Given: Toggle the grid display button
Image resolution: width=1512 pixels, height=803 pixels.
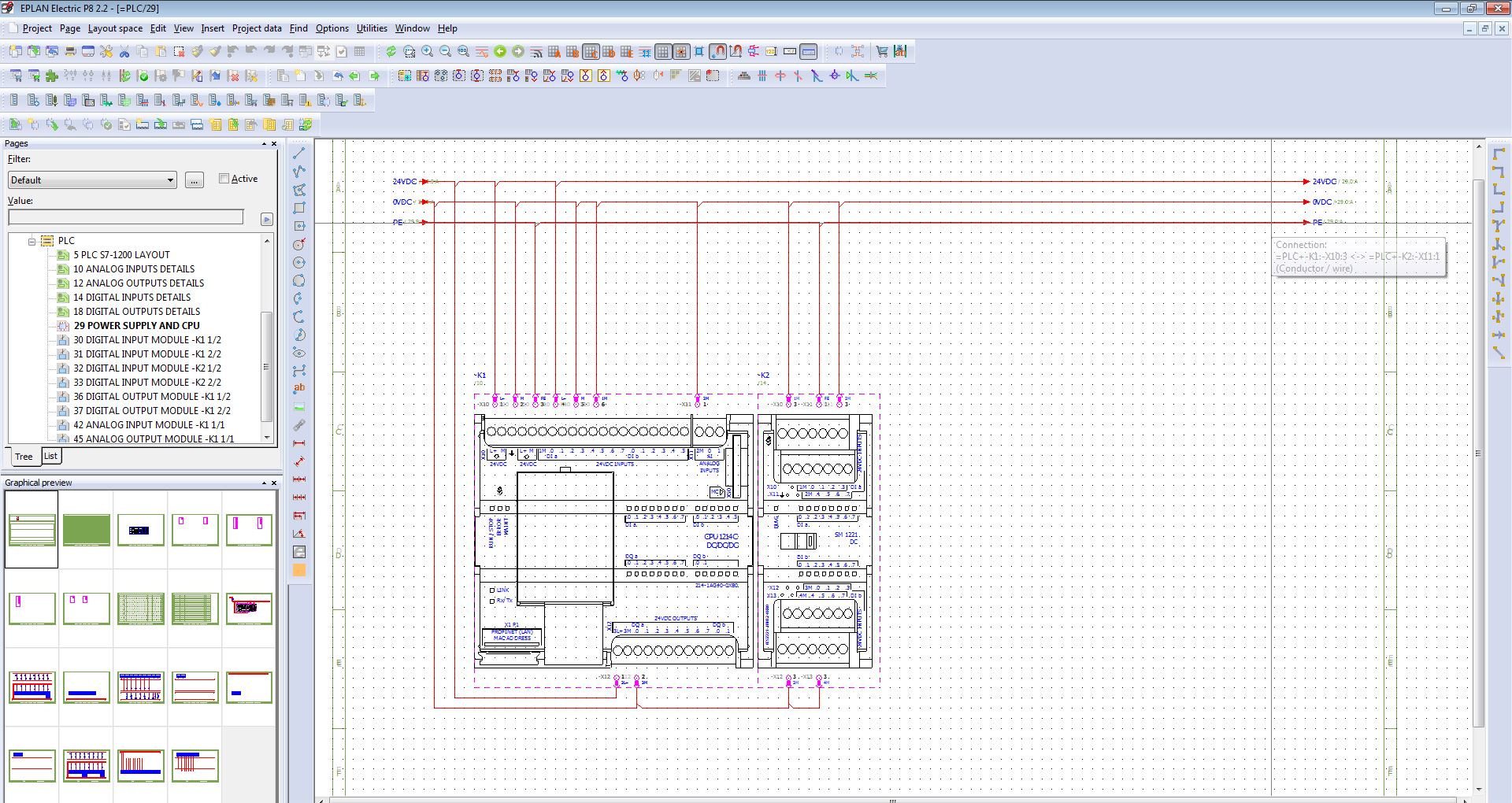Looking at the screenshot, I should point(663,52).
